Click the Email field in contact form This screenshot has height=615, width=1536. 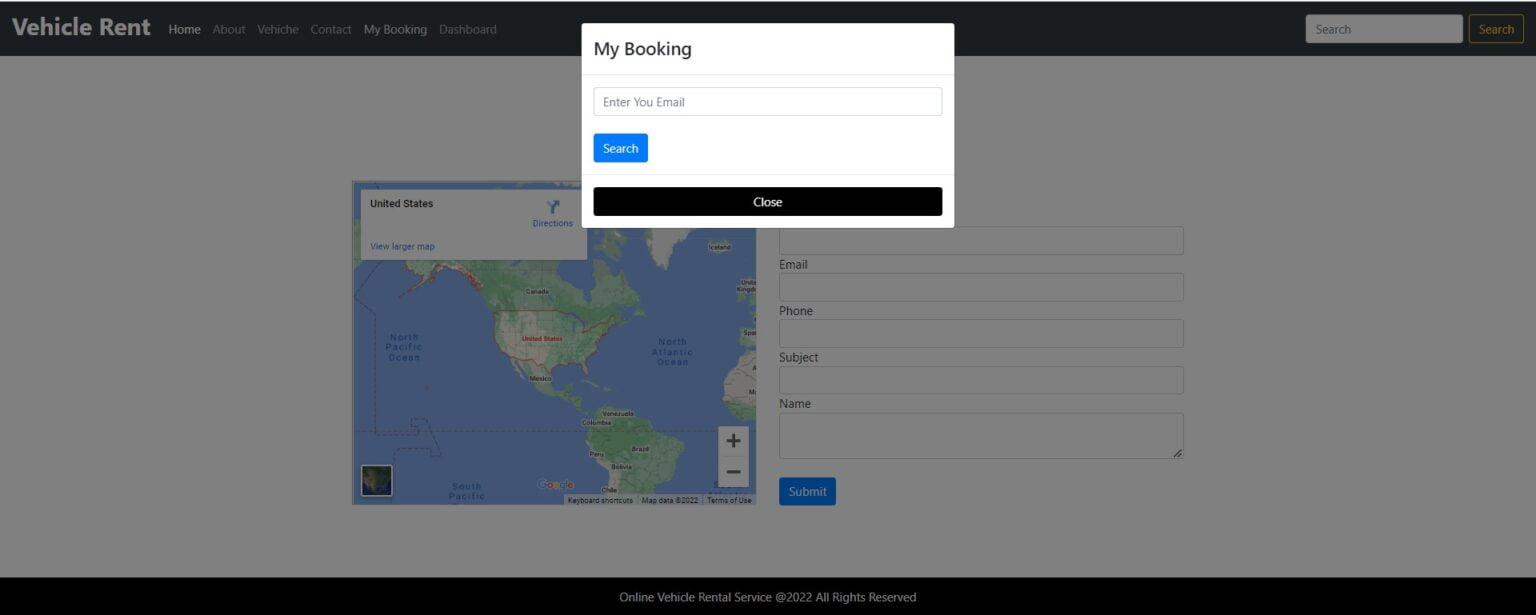[981, 287]
